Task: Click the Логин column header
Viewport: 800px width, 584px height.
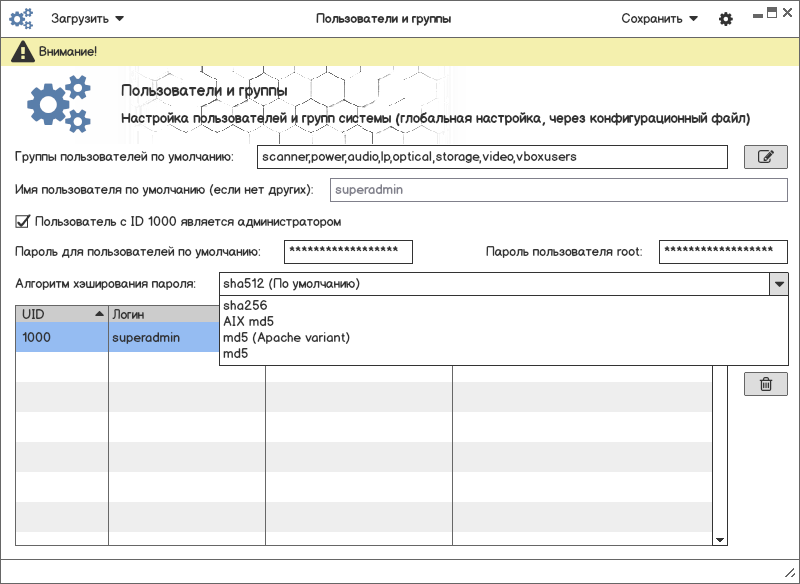Action: (160, 314)
